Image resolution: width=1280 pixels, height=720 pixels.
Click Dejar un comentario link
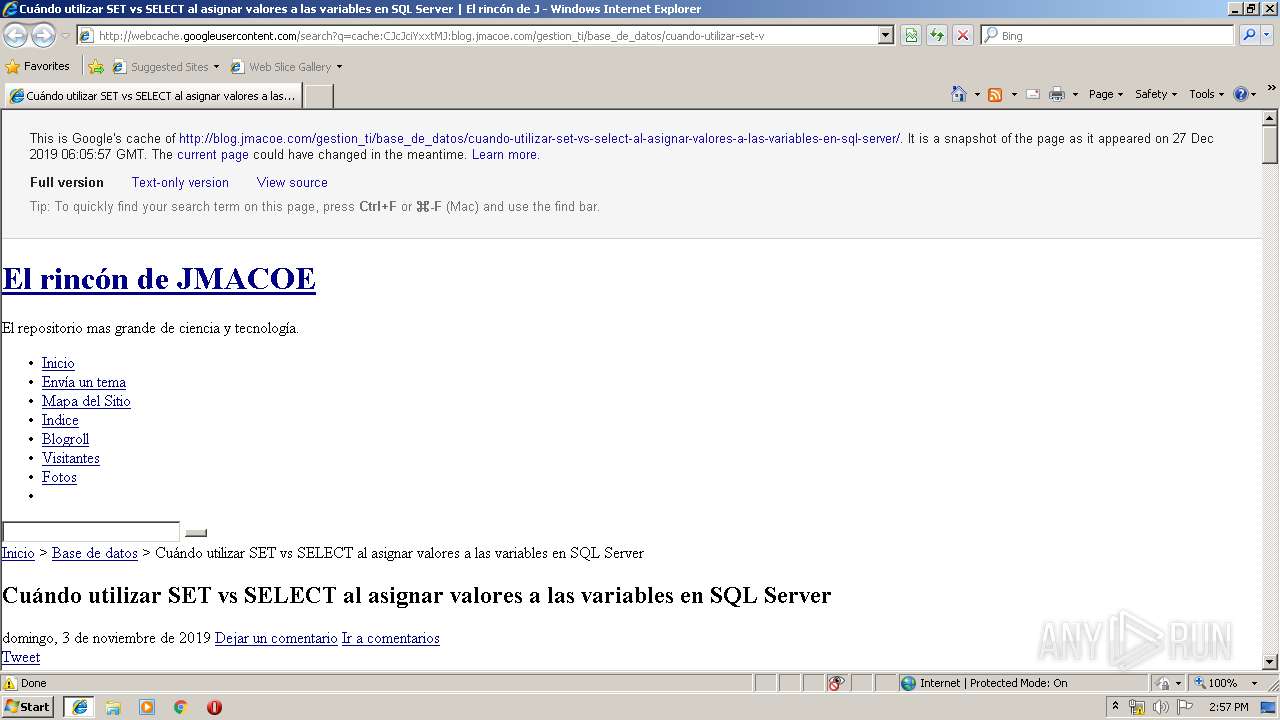click(276, 638)
